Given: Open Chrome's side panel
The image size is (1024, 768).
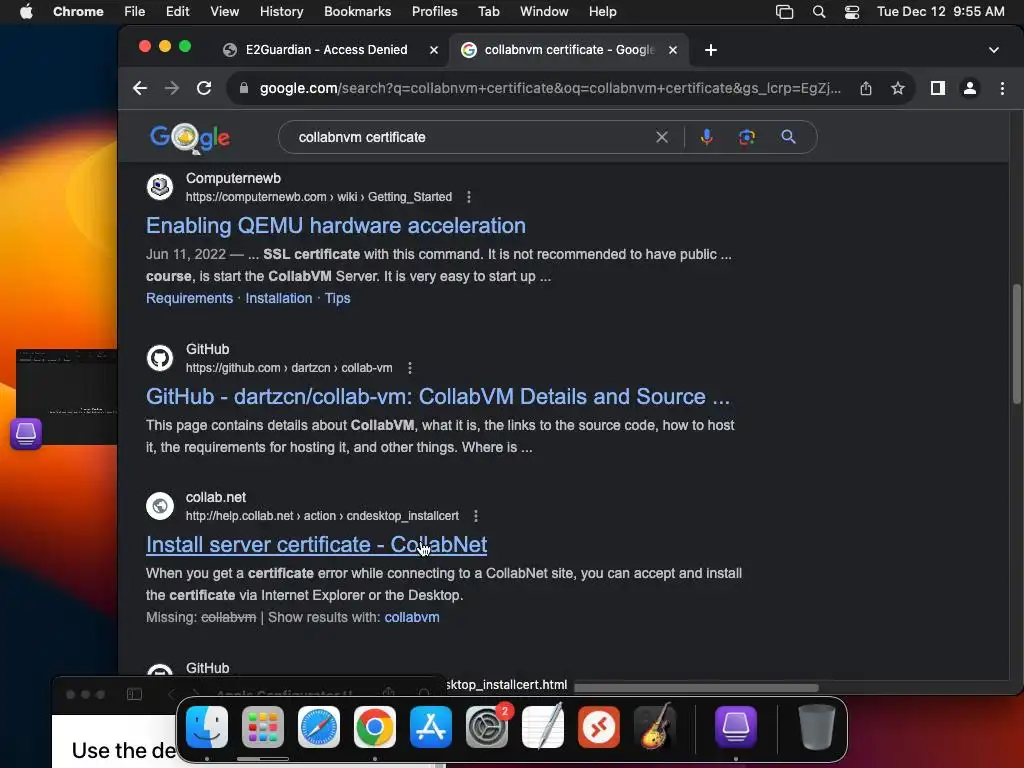Looking at the screenshot, I should [938, 88].
